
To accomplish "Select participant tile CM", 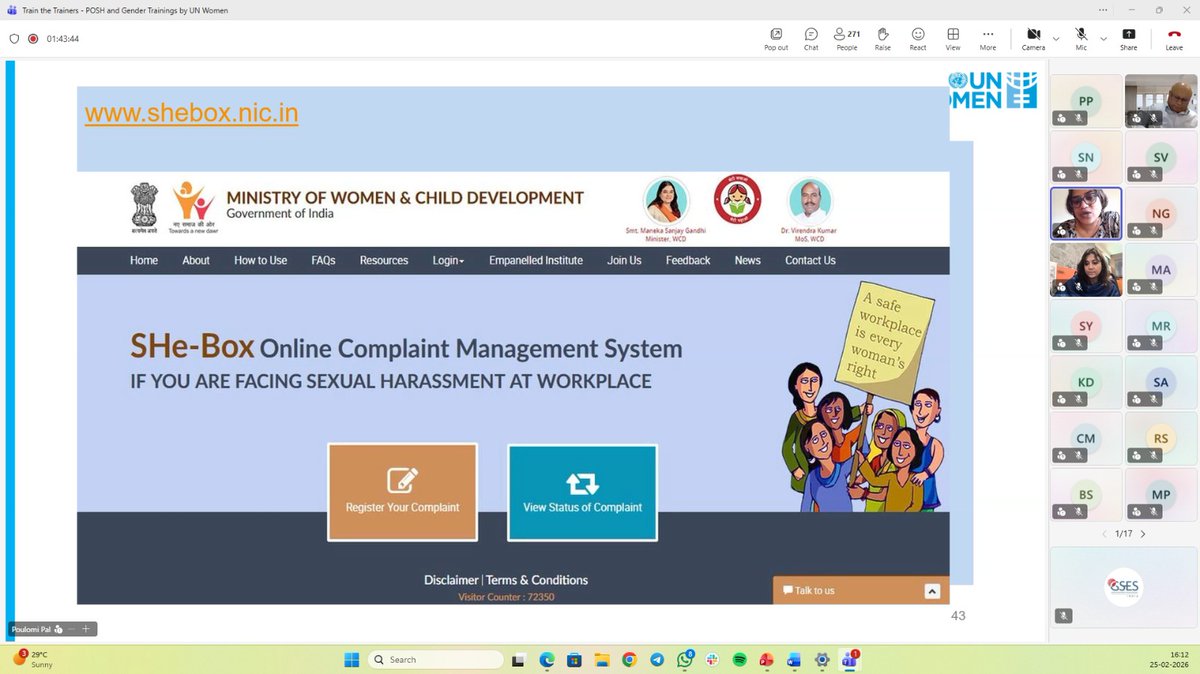I will (x=1086, y=438).
